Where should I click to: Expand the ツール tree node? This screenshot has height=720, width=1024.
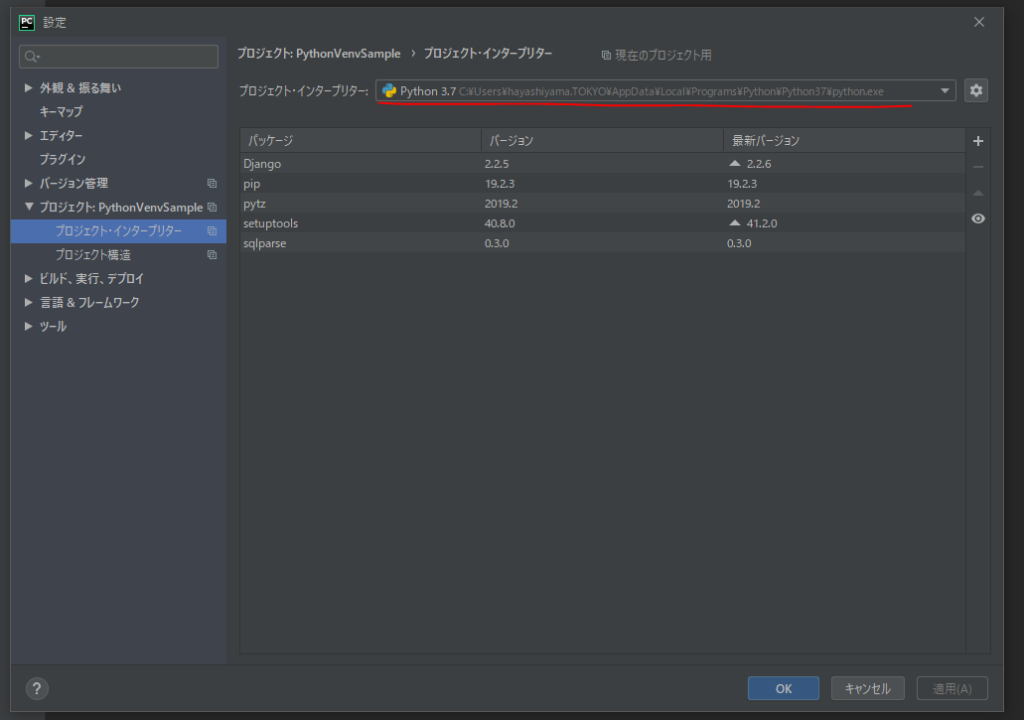[x=28, y=326]
